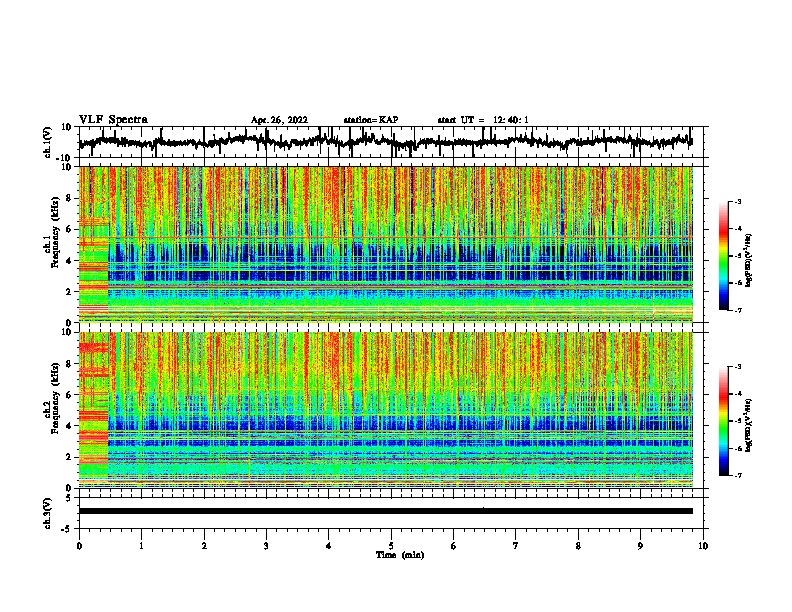The width and height of the screenshot is (792, 612).
Task: Click time axis tick label "7"
Action: [x=516, y=546]
